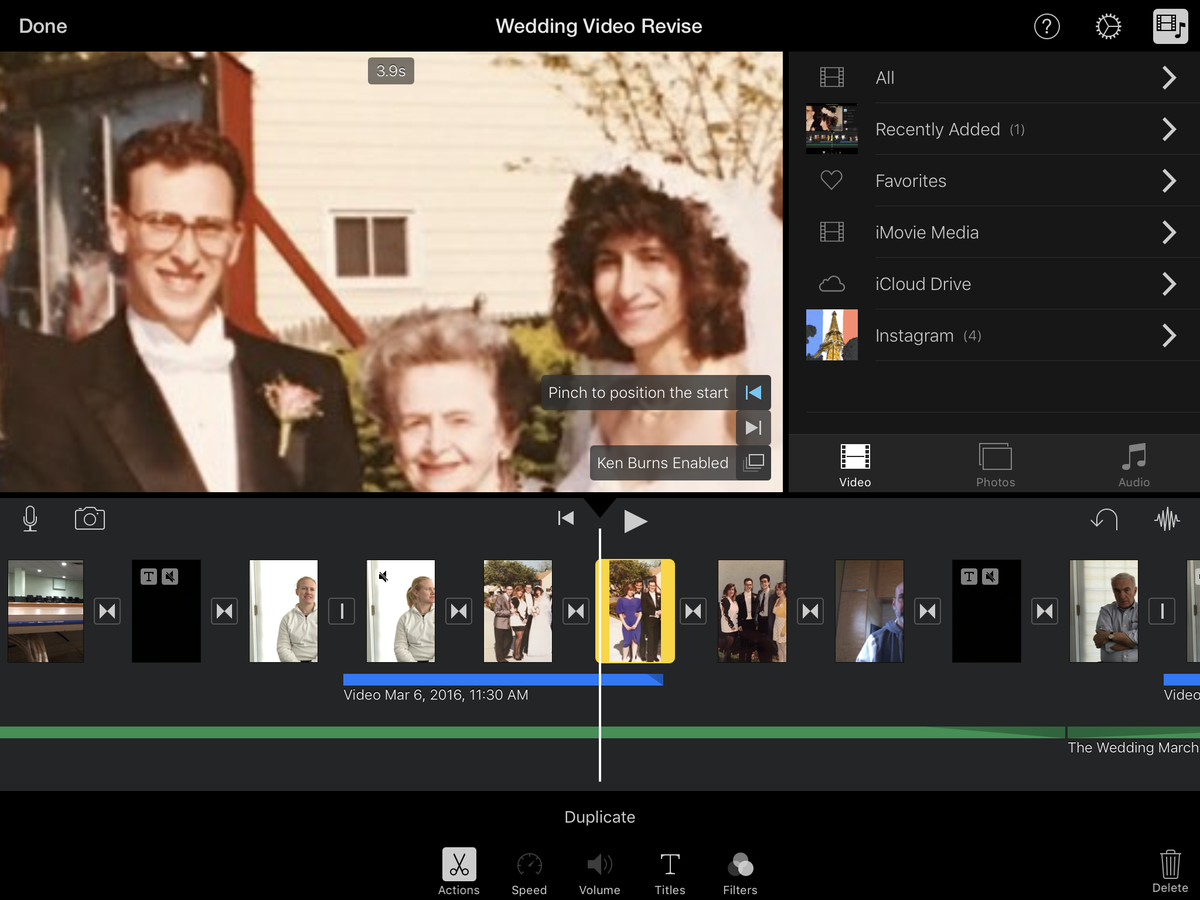Click the Recently Added thumbnail
Viewport: 1200px width, 900px height.
[x=832, y=129]
